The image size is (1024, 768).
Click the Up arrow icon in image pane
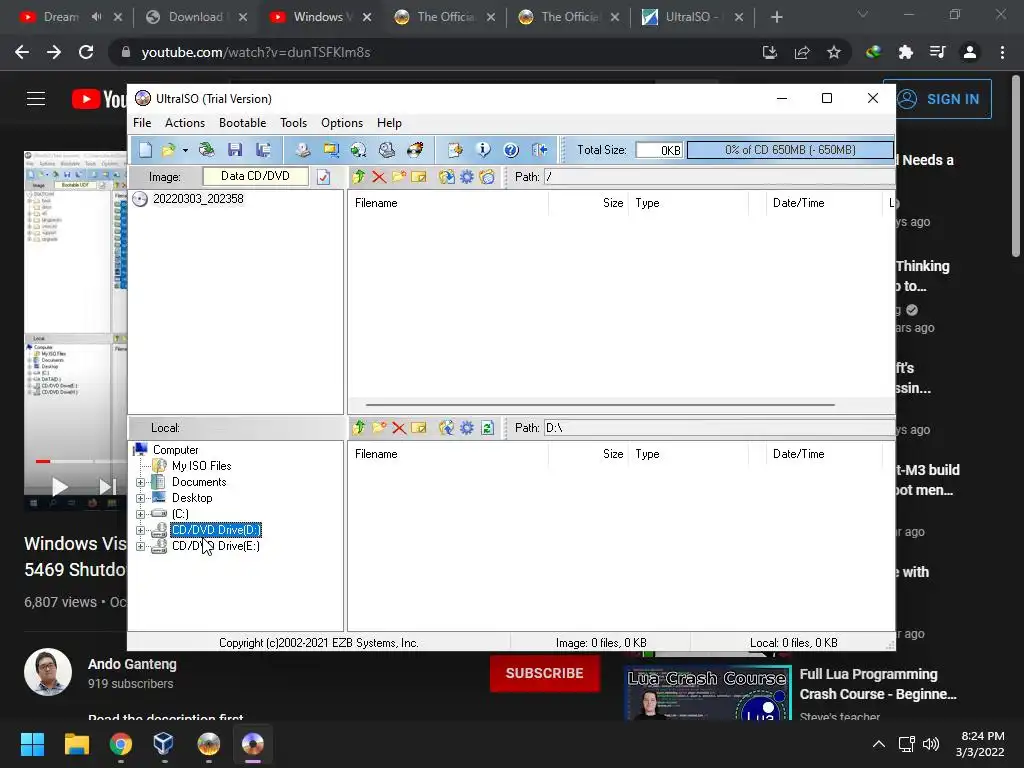pyautogui.click(x=359, y=176)
